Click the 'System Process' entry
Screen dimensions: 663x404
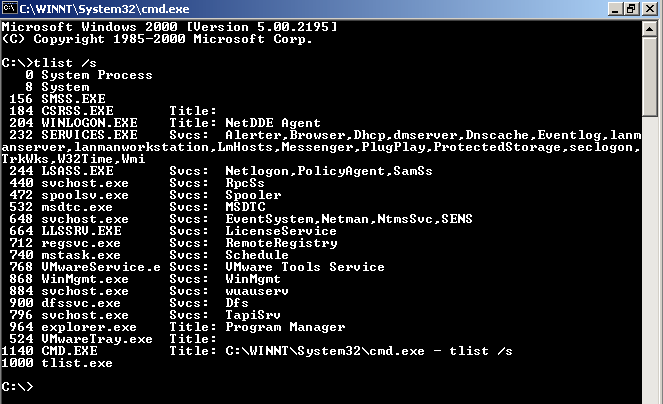pyautogui.click(x=97, y=75)
